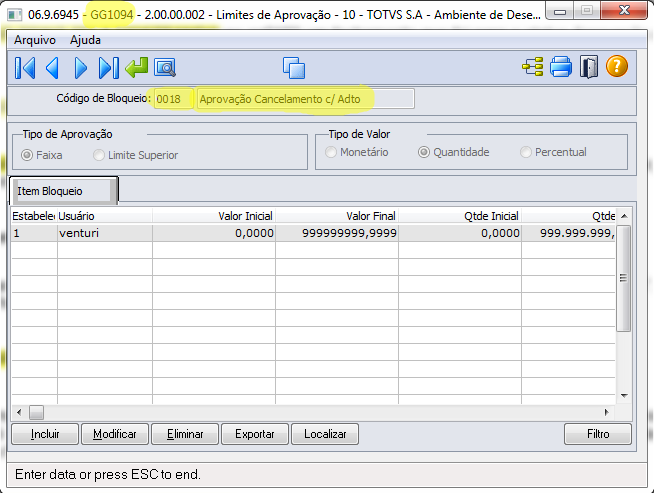
Task: Click the 999999999,9999 Valor Final cell
Action: (337, 233)
